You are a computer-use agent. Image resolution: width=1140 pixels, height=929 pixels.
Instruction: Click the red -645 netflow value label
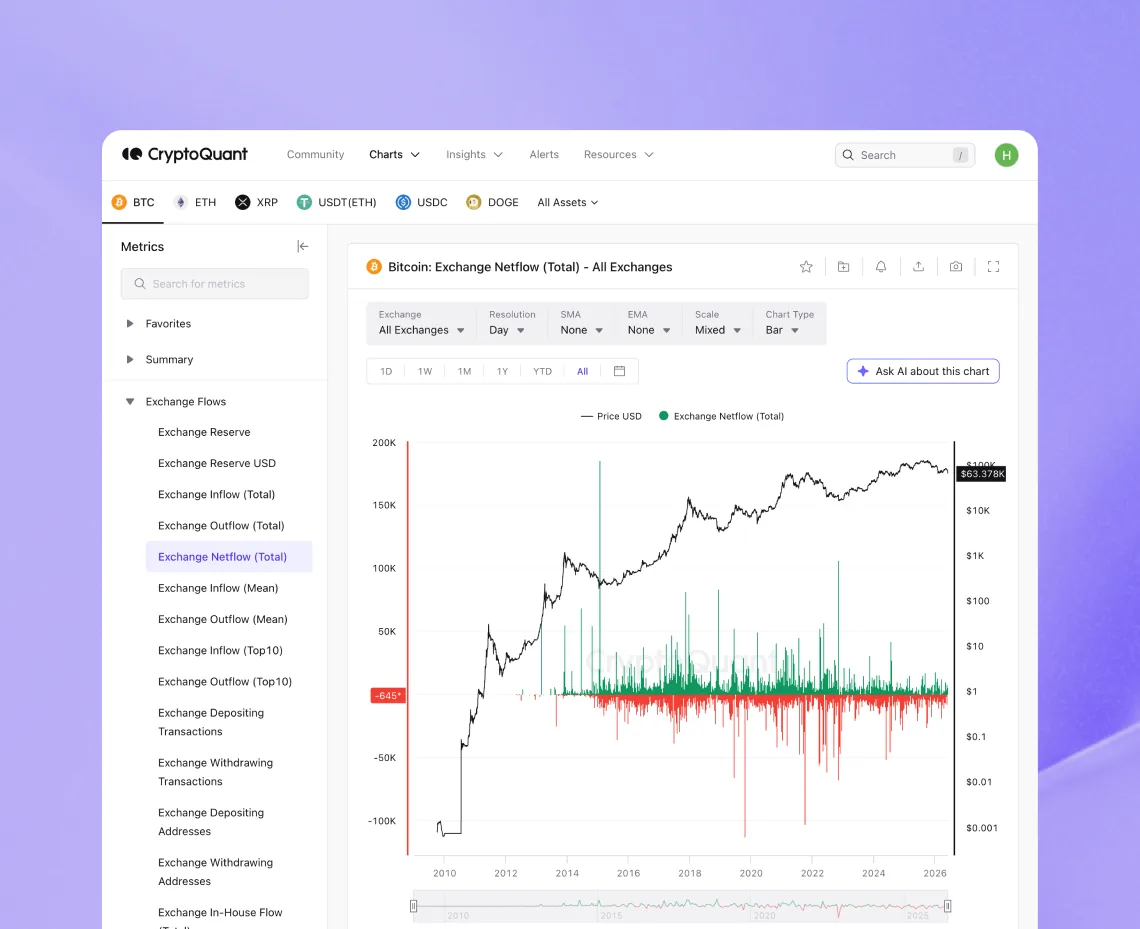pos(388,696)
